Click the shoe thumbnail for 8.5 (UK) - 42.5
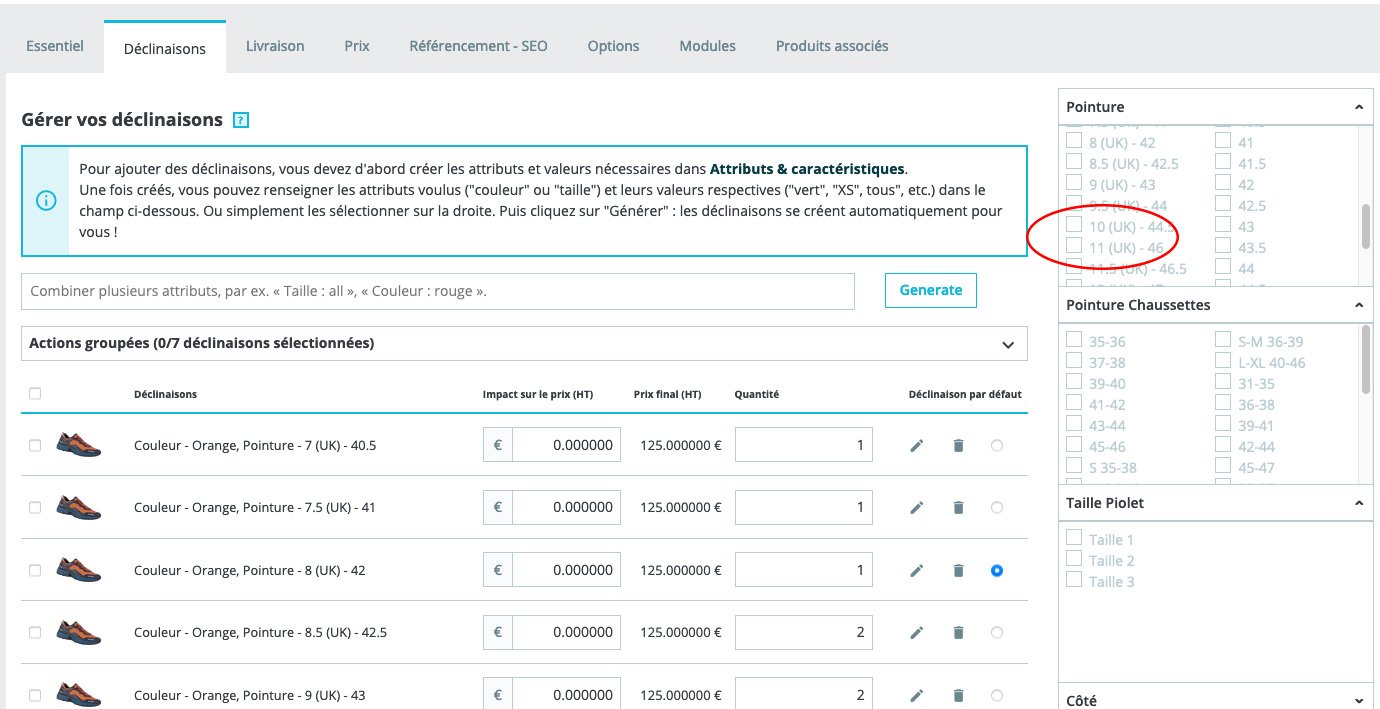1380x709 pixels. [79, 632]
